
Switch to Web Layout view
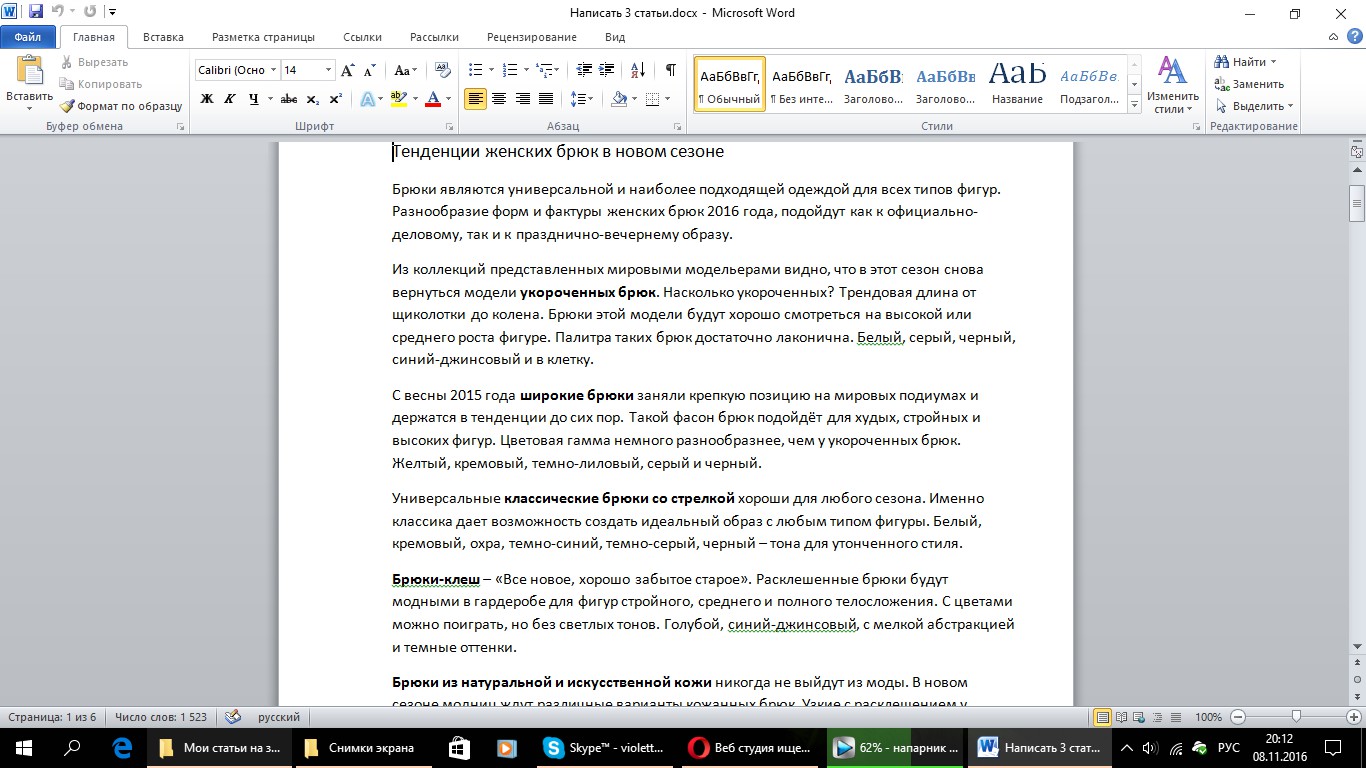coord(1138,717)
